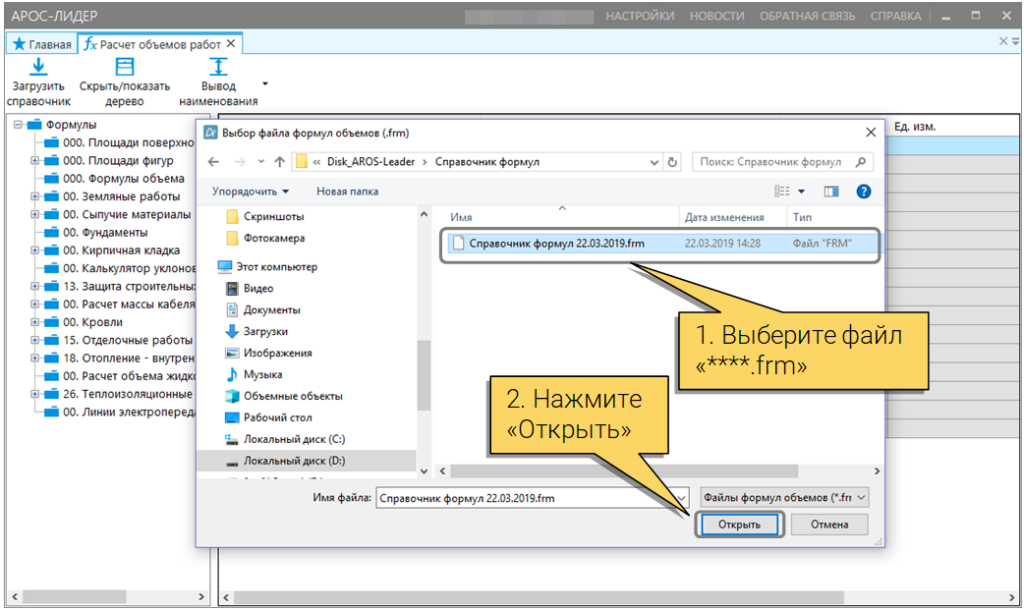The width and height of the screenshot is (1024, 609).
Task: Open the НАСТРОЙКИ menu
Action: pyautogui.click(x=640, y=16)
